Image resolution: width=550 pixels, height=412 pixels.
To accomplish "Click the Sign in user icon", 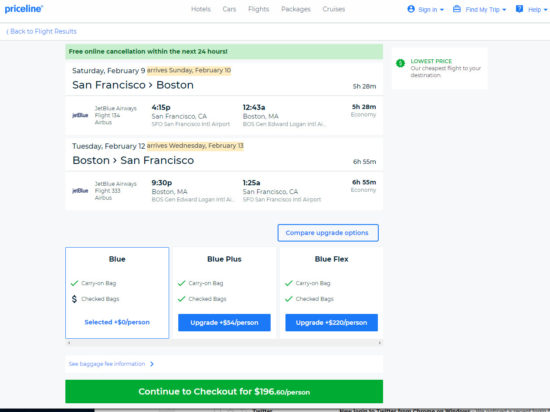I will pyautogui.click(x=411, y=9).
